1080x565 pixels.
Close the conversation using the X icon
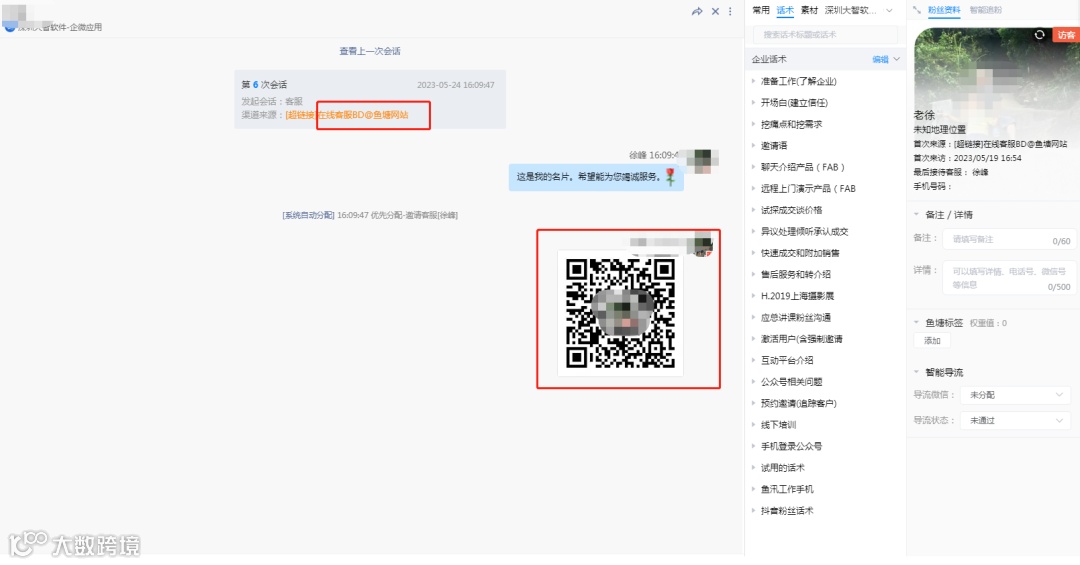tap(716, 11)
